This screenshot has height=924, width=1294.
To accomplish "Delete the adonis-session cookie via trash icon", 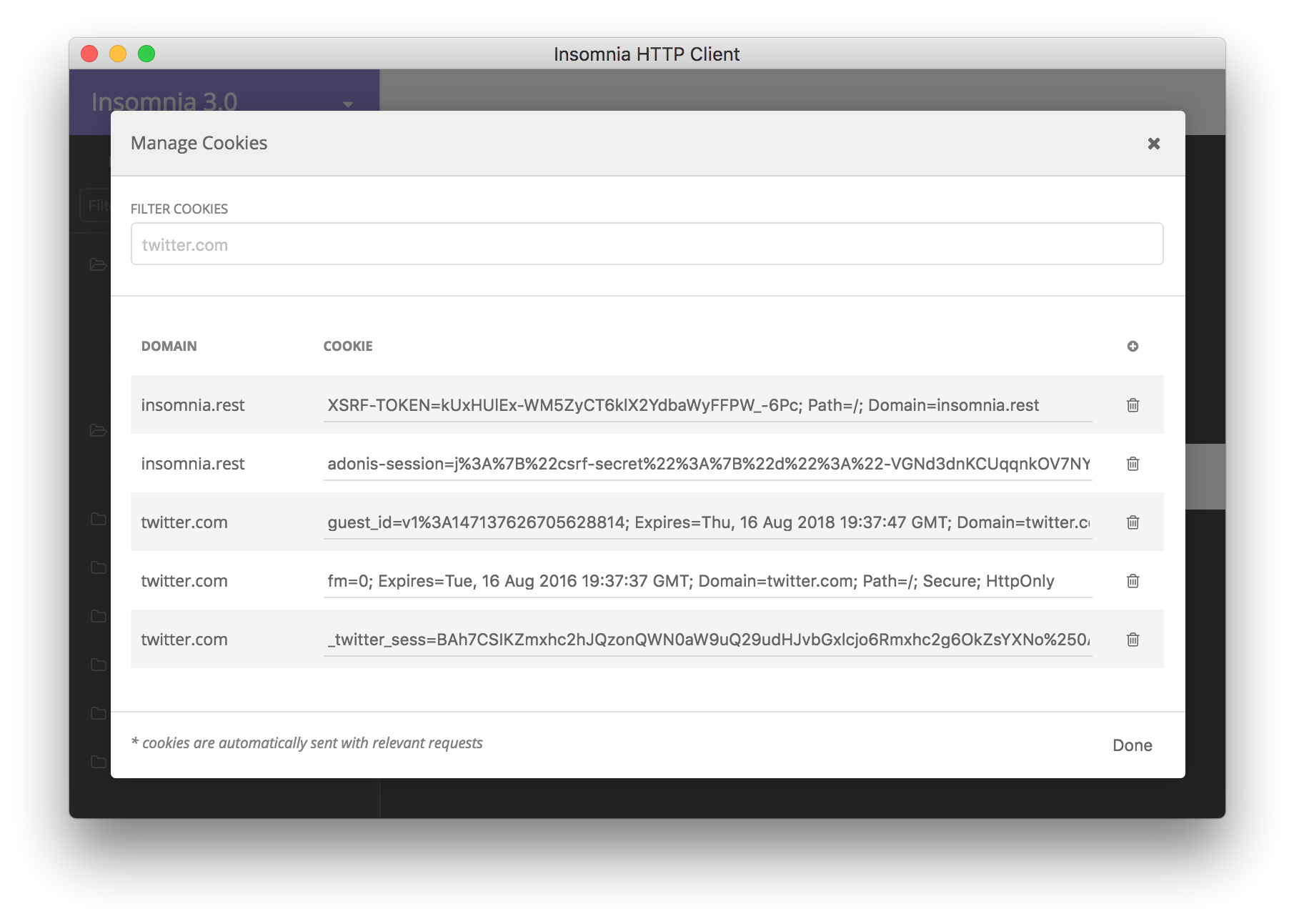I will [1133, 464].
